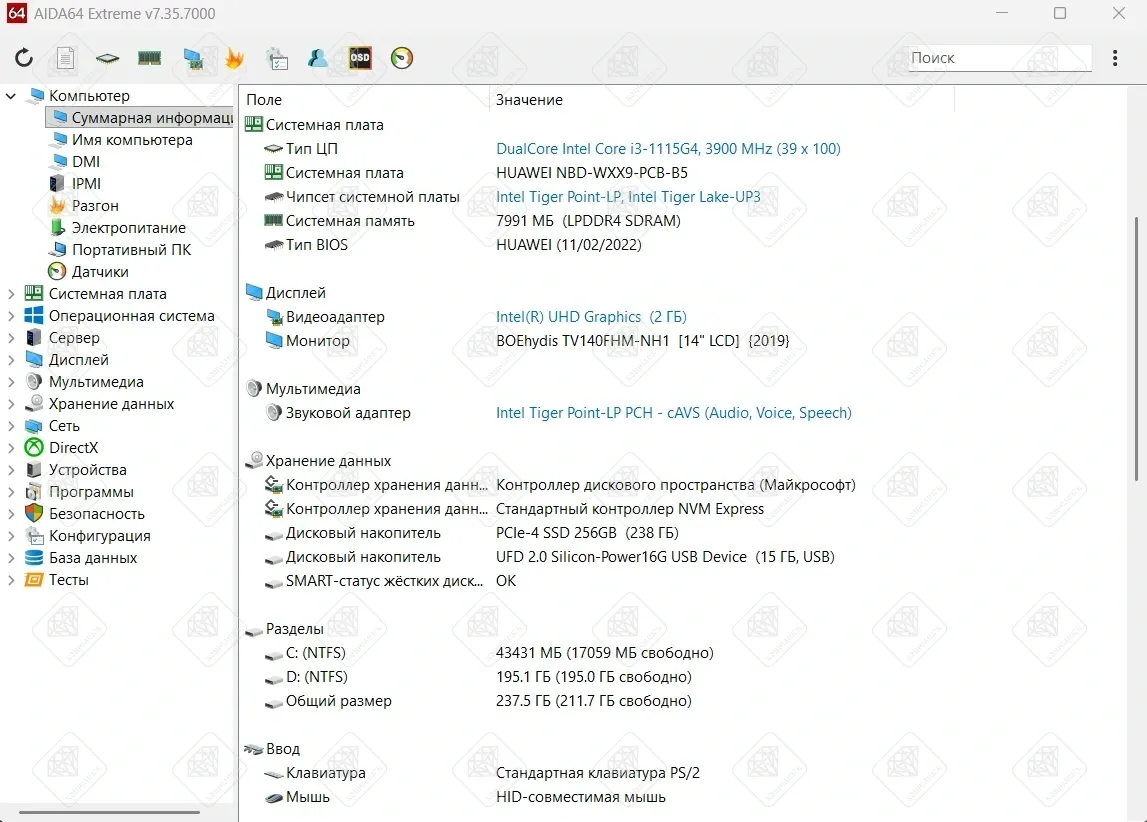Click the Программы tree icon

(x=34, y=491)
